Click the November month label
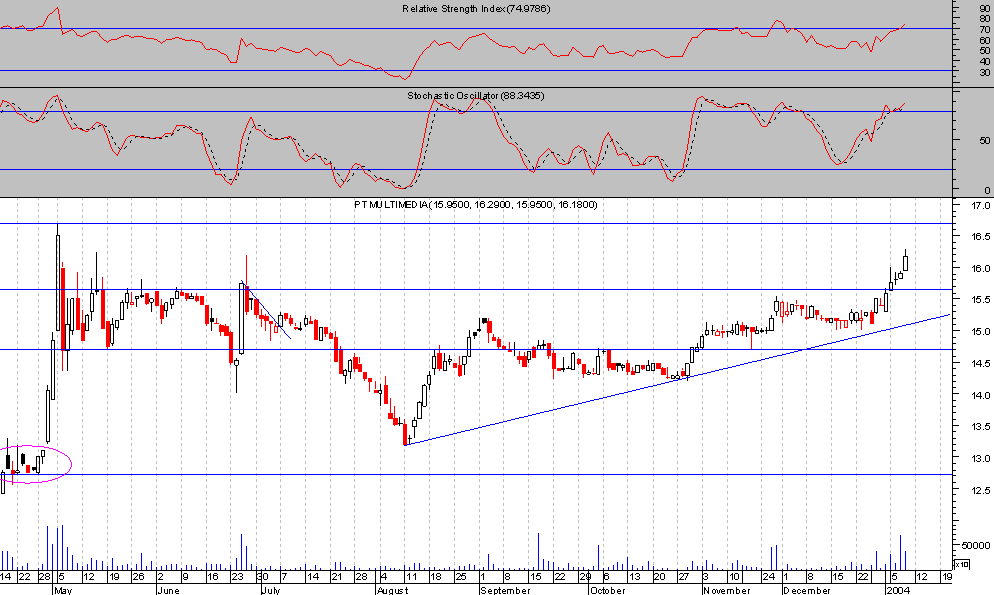The image size is (994, 595). [726, 590]
